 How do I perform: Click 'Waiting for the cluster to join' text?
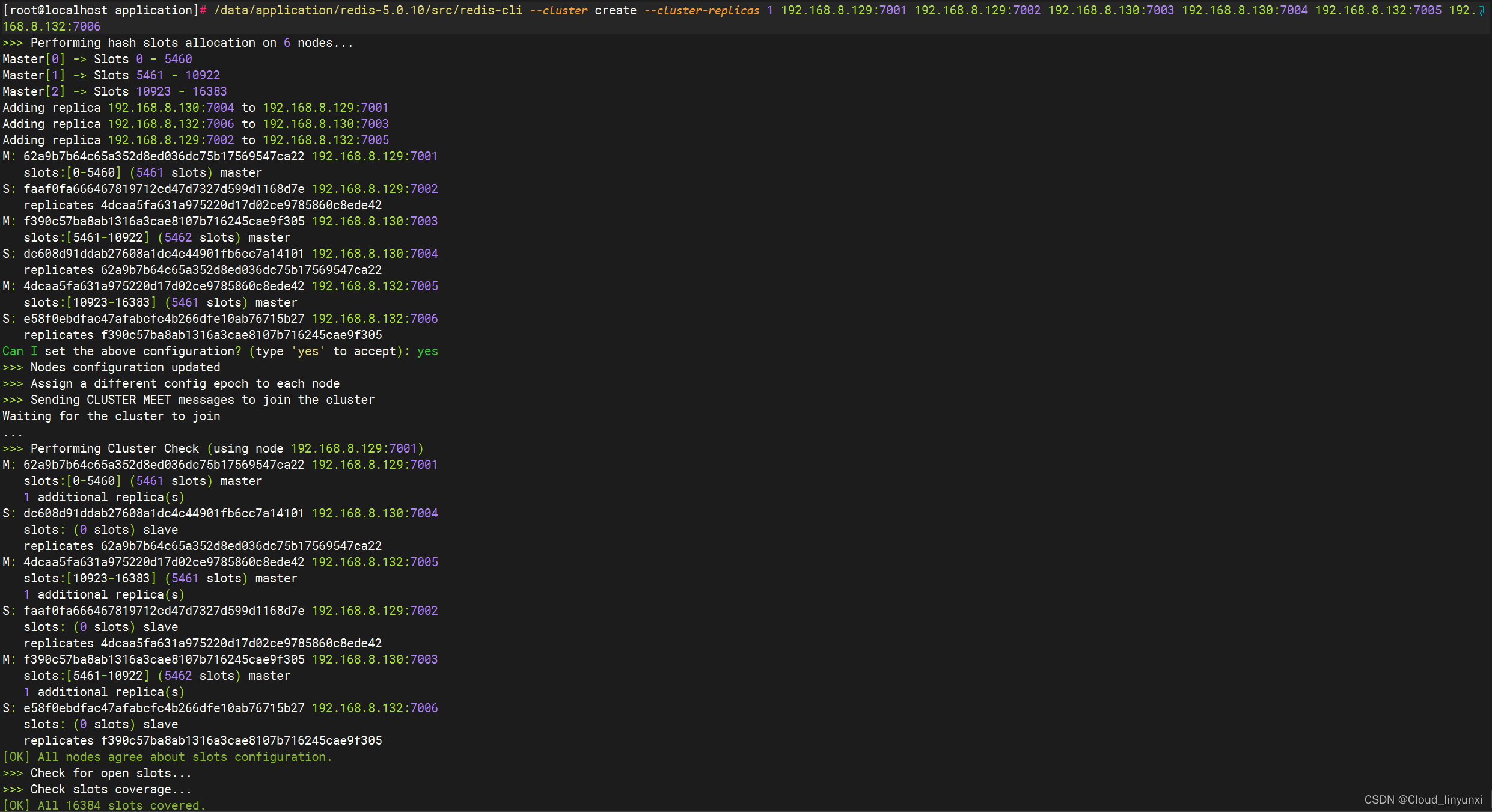[111, 416]
